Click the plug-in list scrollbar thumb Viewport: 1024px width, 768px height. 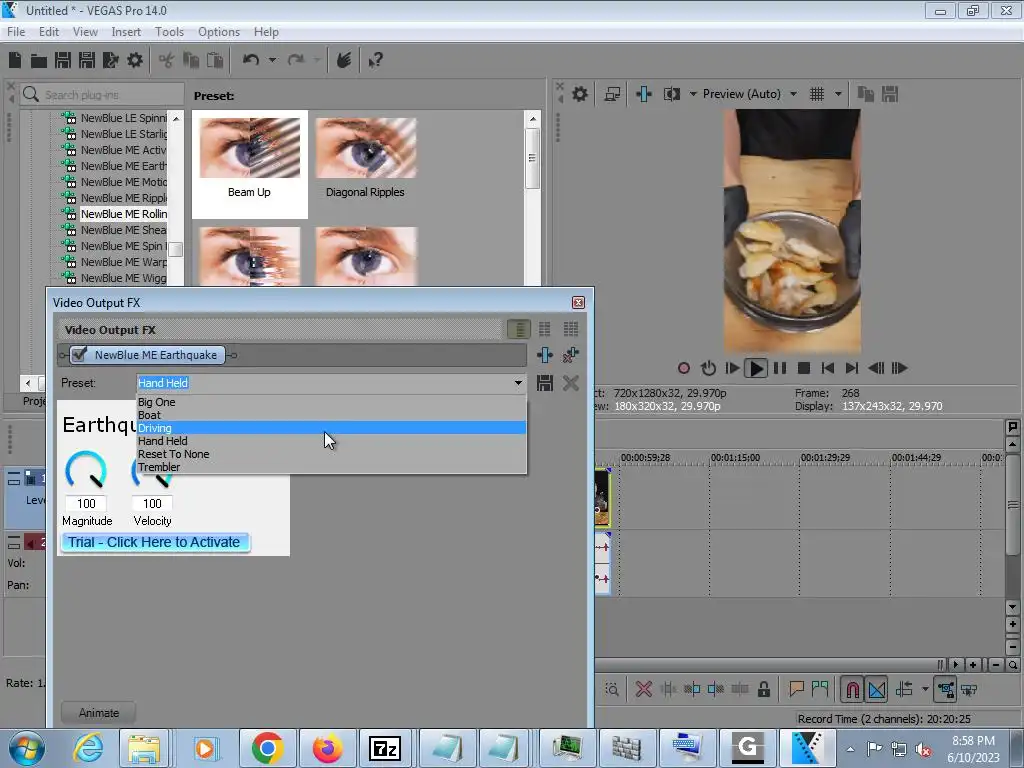click(x=176, y=249)
